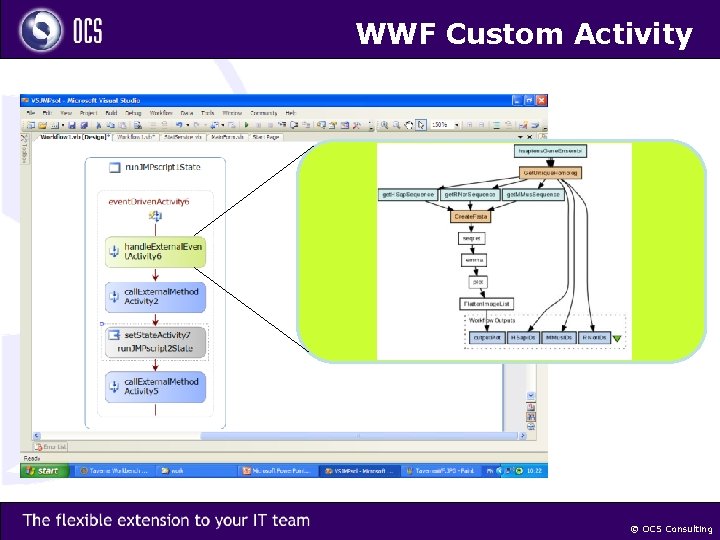Click the GetUniqueHomolog node in diagram
The width and height of the screenshot is (720, 540).
click(550, 173)
